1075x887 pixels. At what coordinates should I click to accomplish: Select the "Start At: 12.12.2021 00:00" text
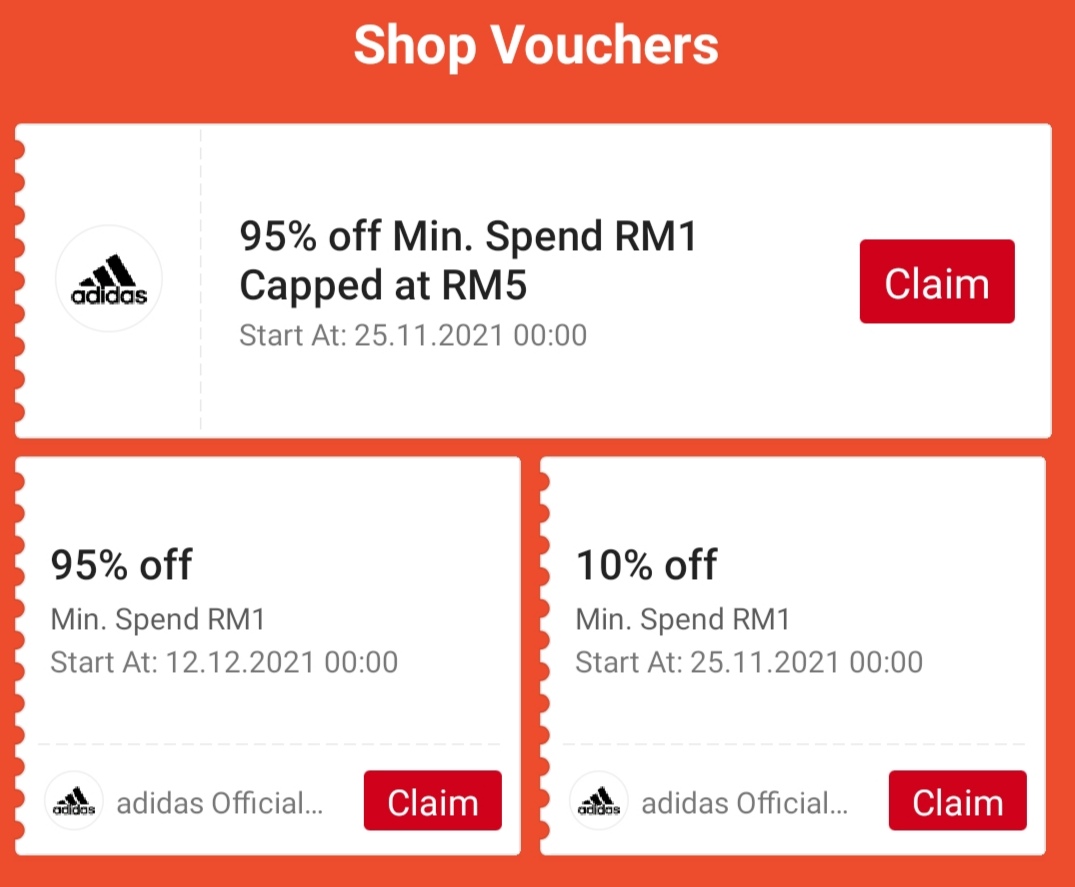tap(224, 662)
